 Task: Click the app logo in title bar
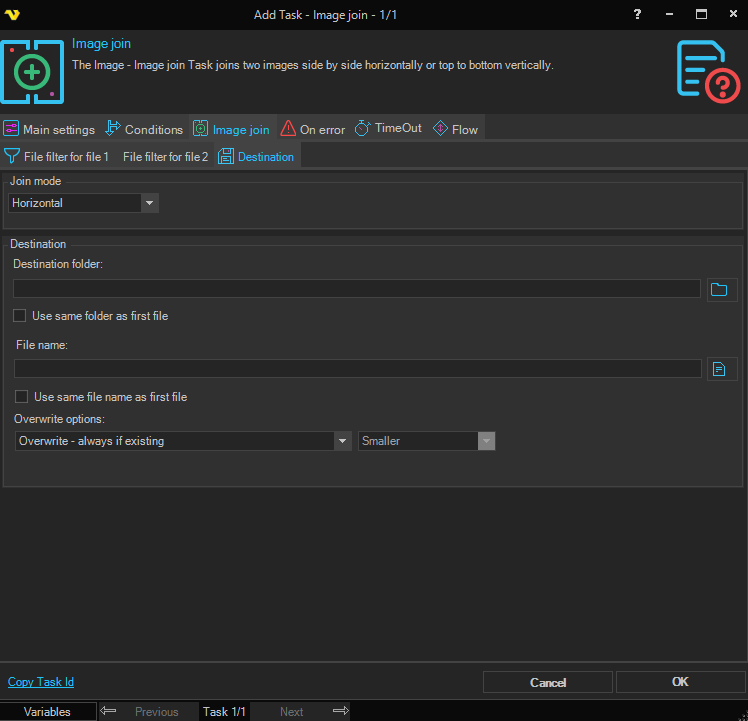point(14,14)
